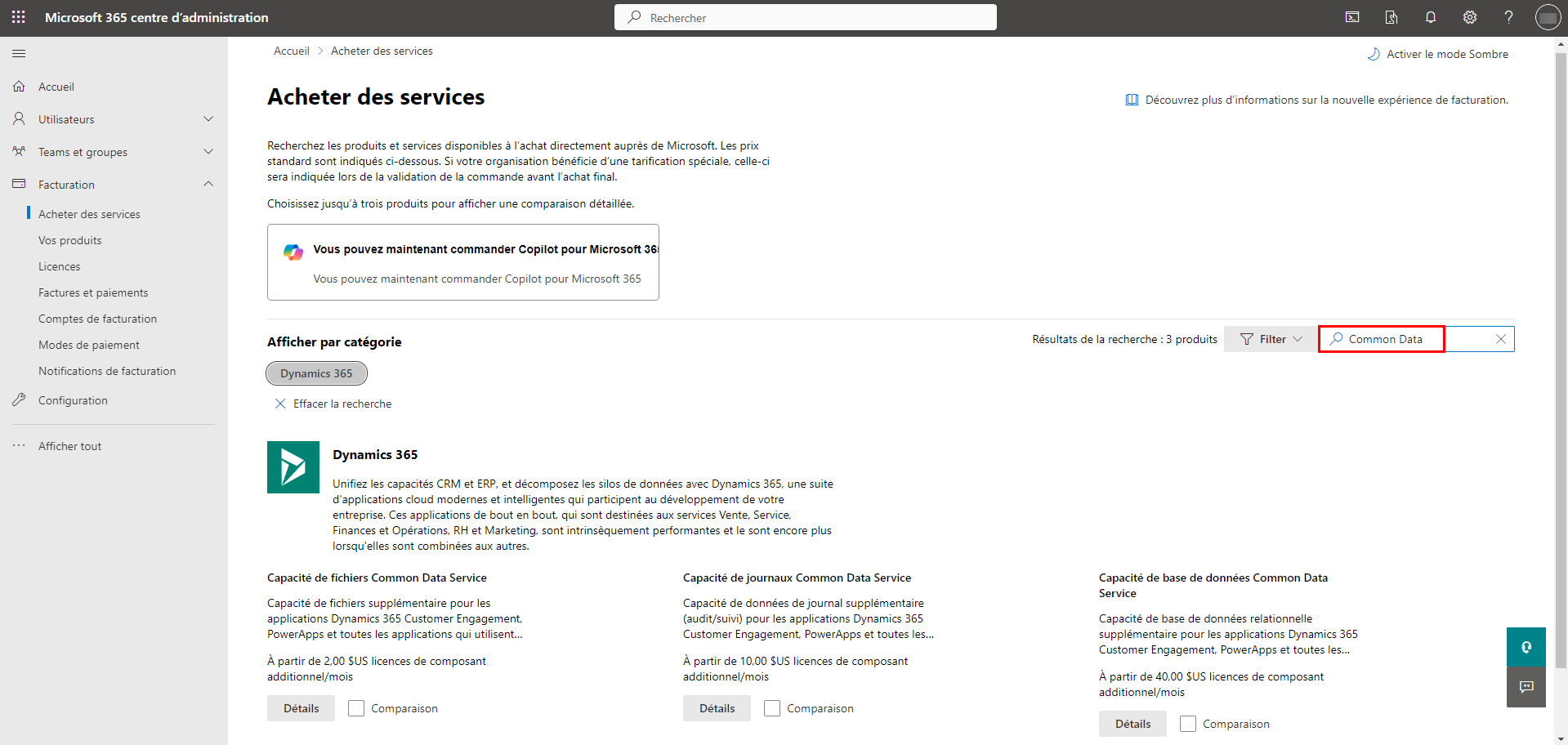Screen dimensions: 1568x745
Task: Select Acheter des services in sidebar
Action: pyautogui.click(x=89, y=214)
